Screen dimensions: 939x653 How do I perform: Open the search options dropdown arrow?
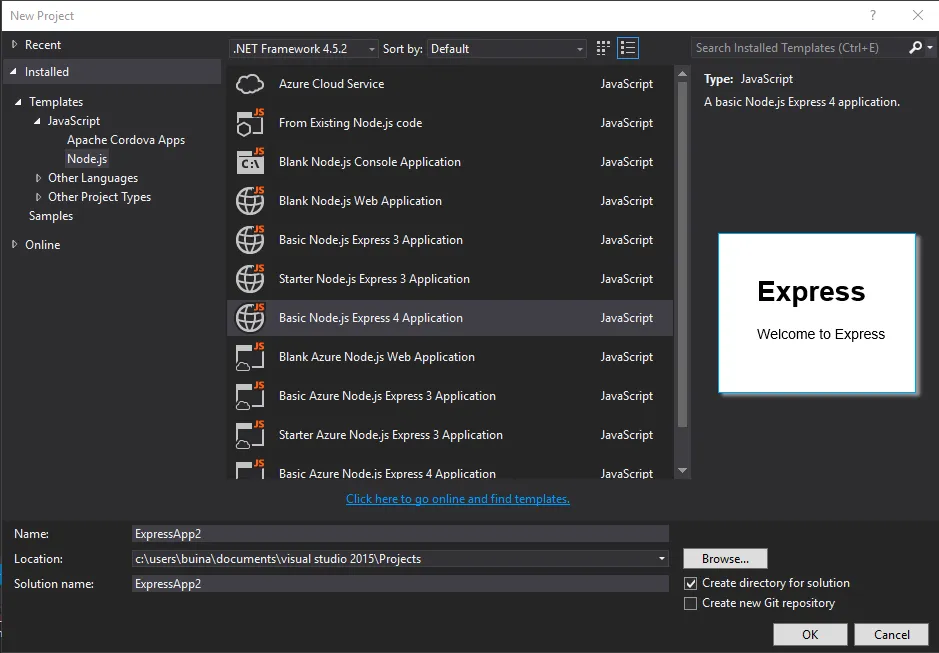point(929,48)
